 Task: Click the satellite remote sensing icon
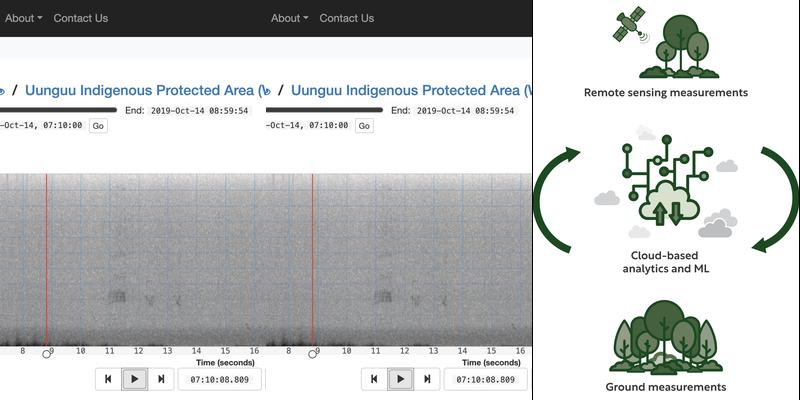click(632, 33)
